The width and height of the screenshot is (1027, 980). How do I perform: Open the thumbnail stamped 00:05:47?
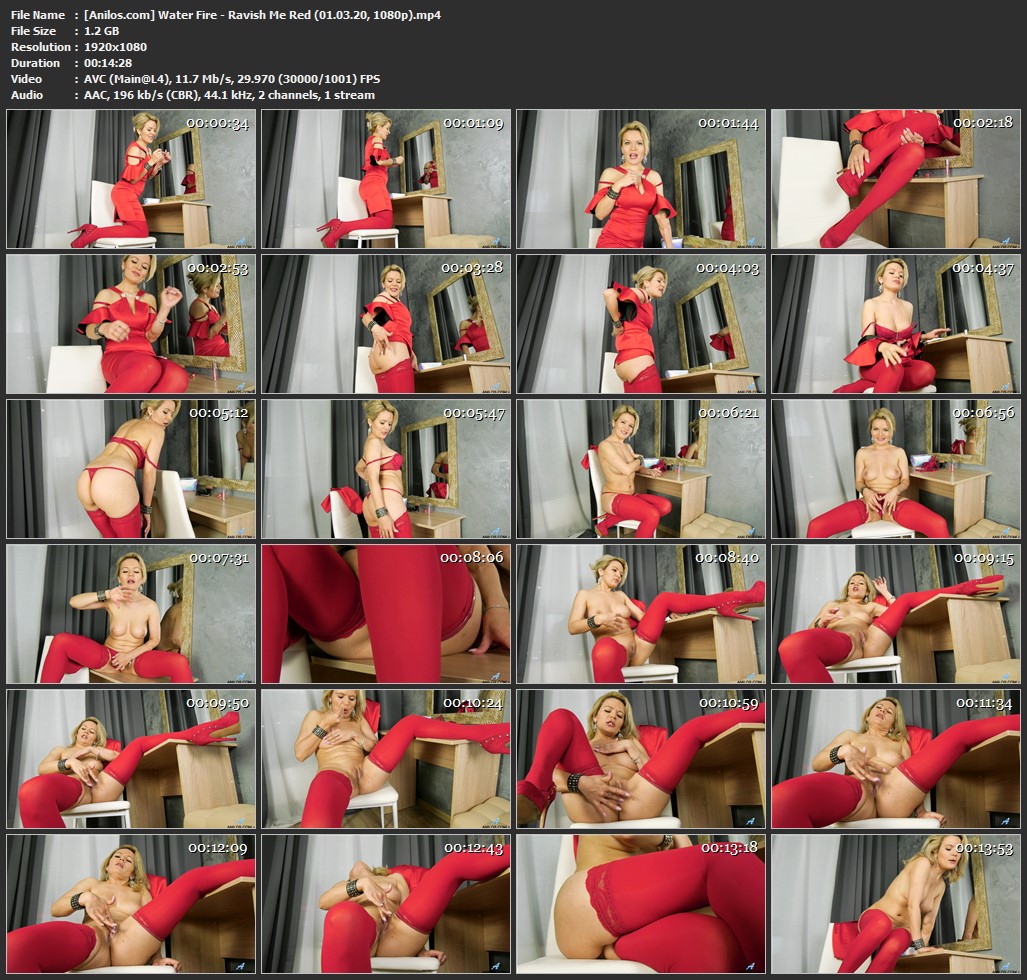386,469
